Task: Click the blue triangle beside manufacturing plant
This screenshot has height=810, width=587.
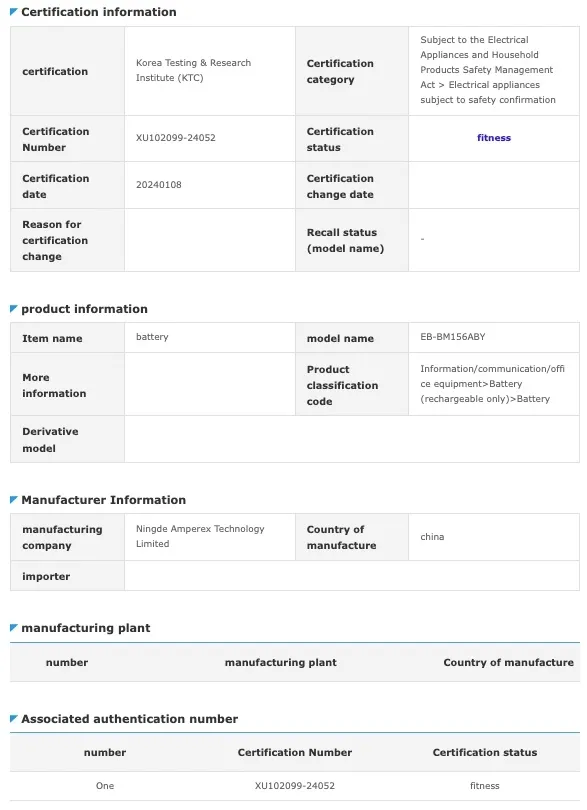Action: (x=14, y=628)
